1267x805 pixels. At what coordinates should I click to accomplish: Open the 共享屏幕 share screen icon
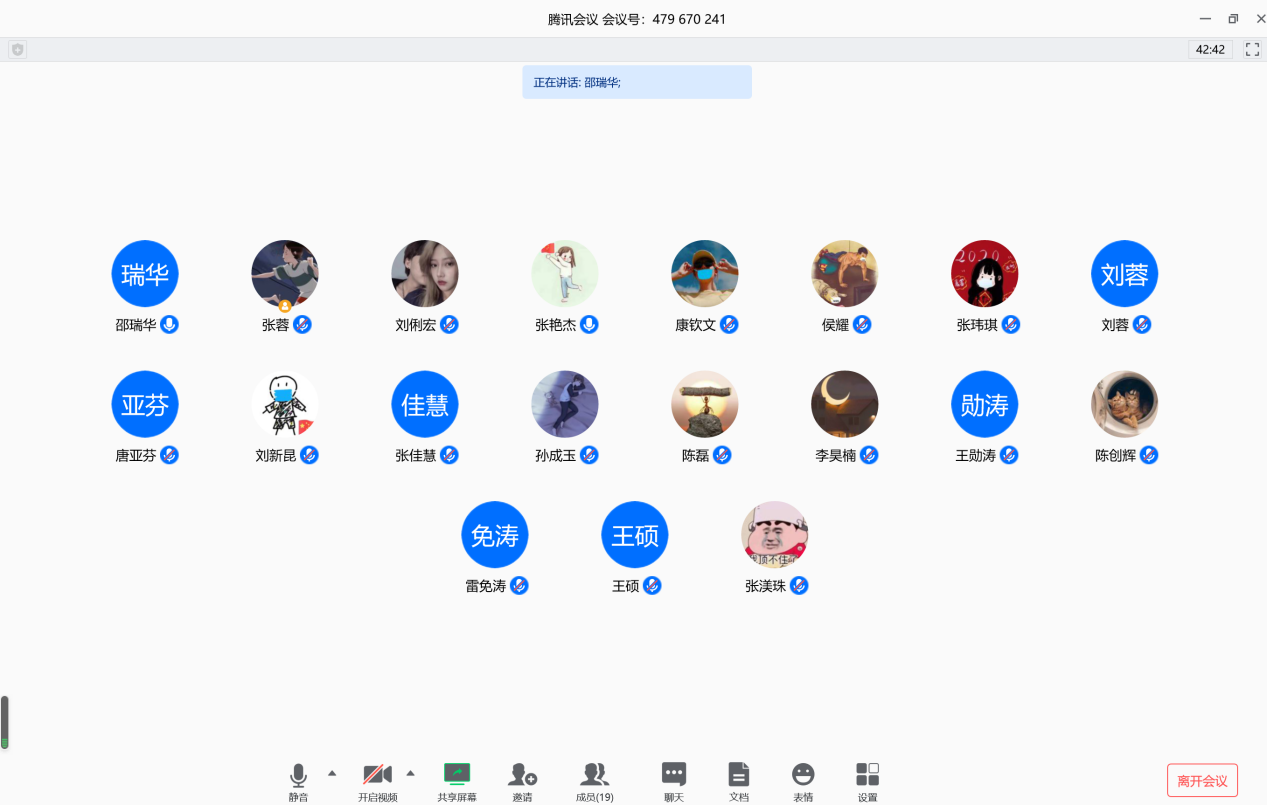click(x=457, y=775)
